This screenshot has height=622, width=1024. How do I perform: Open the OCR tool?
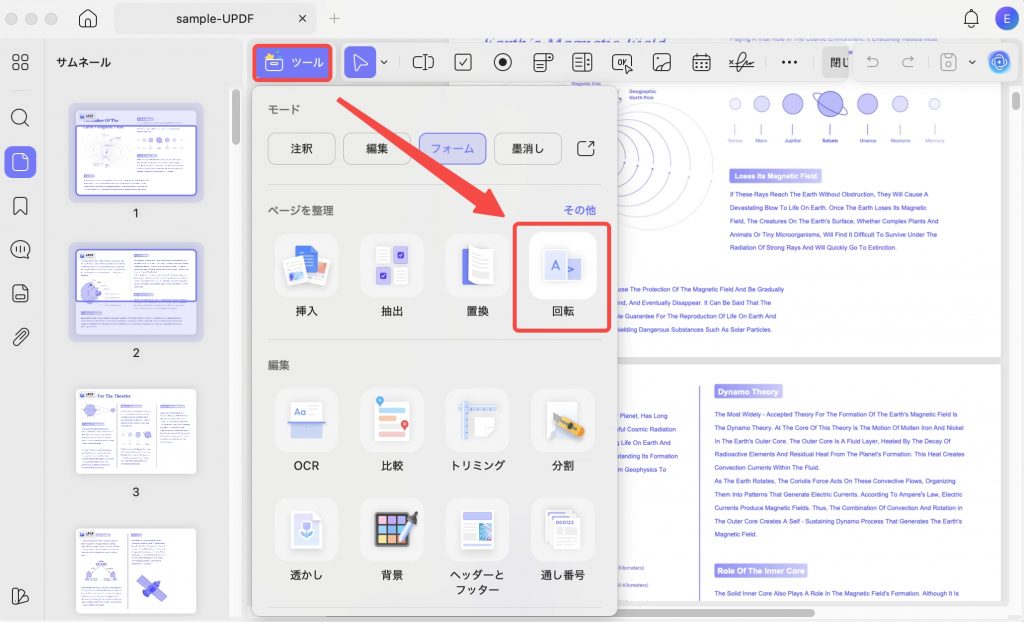[x=306, y=431]
